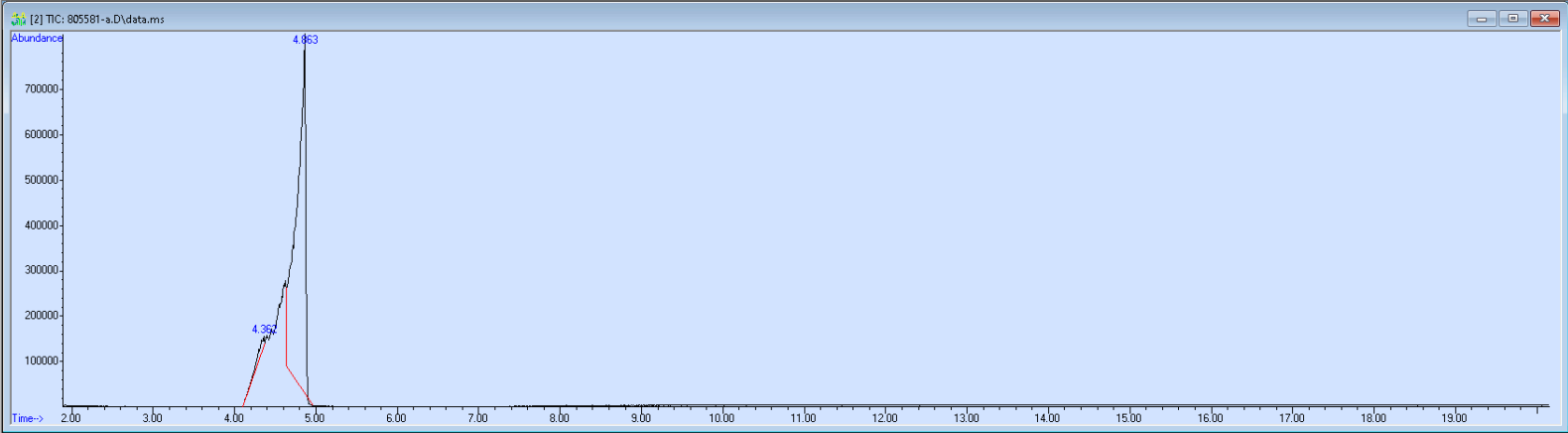Image resolution: width=1568 pixels, height=433 pixels.
Task: Click the 12.00 time tick label
Action: click(x=884, y=418)
